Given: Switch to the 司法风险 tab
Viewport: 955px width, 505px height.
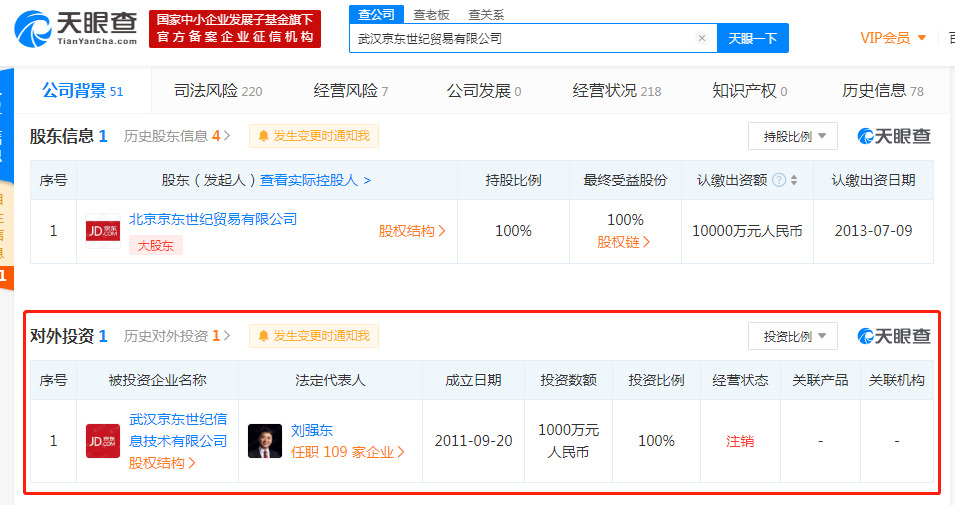Looking at the screenshot, I should (x=218, y=91).
